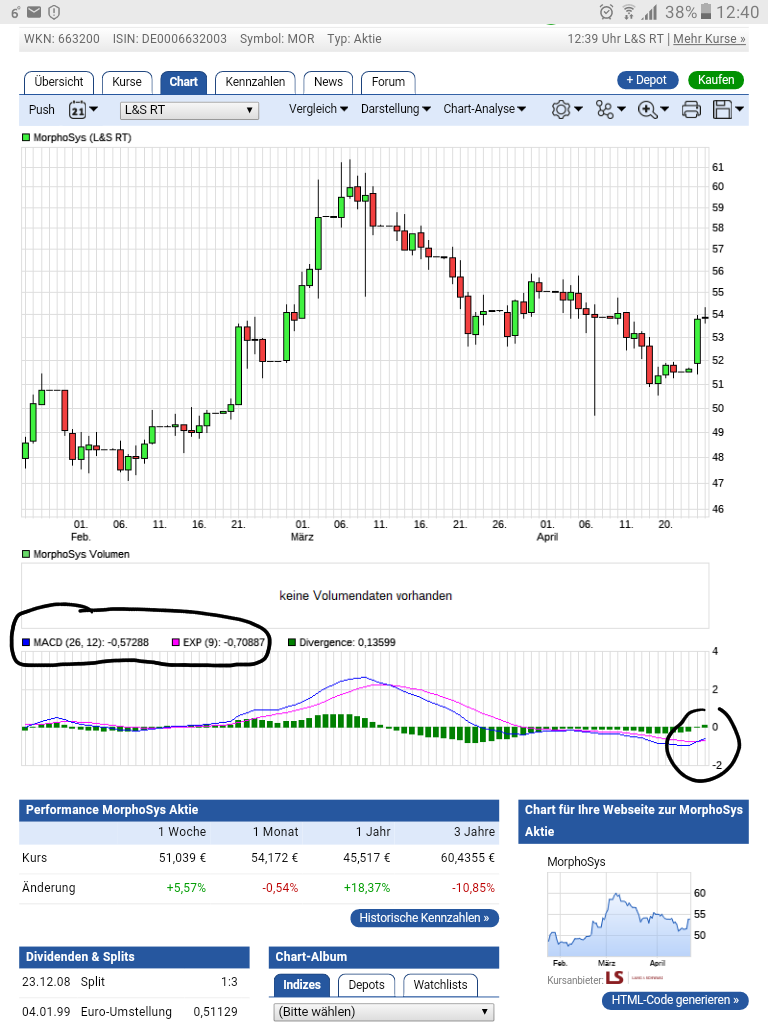This screenshot has height=1024, width=768.
Task: Open the Kennzahlen tab
Action: click(255, 82)
